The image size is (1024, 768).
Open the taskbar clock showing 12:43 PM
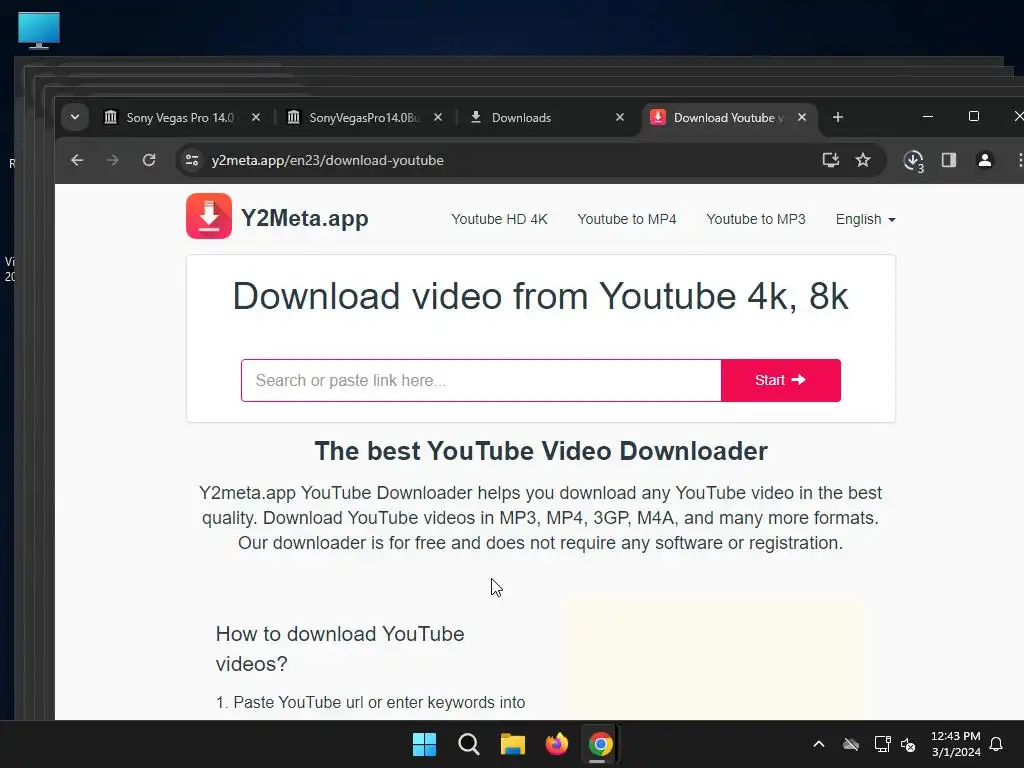956,744
